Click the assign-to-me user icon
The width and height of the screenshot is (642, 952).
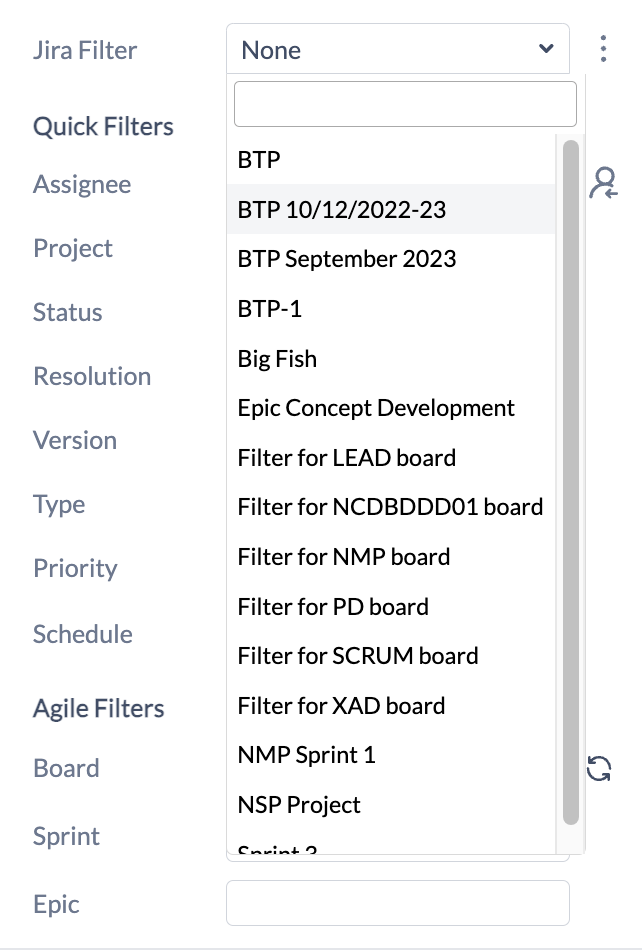pos(603,183)
